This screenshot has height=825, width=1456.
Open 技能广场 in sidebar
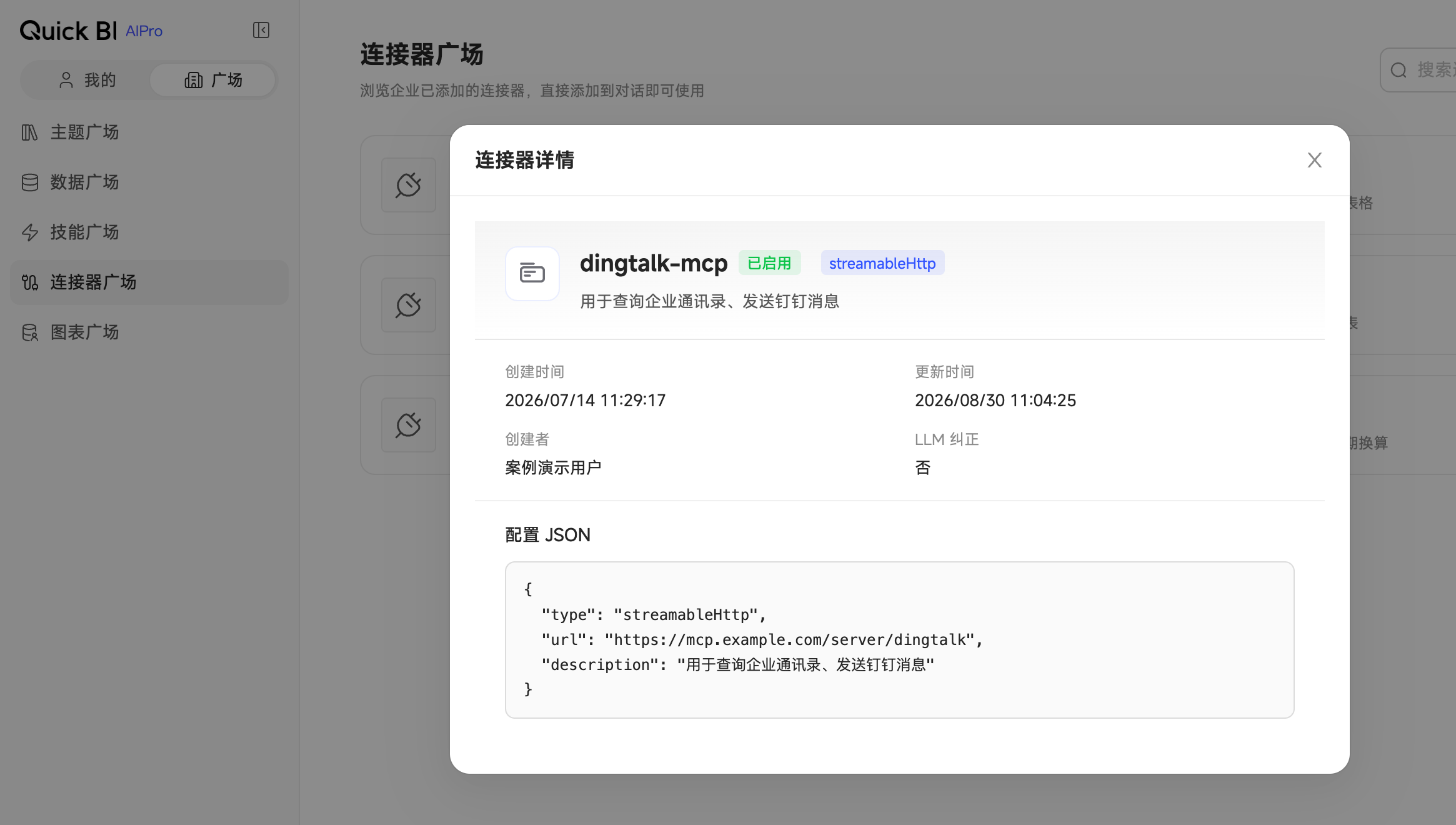point(149,232)
